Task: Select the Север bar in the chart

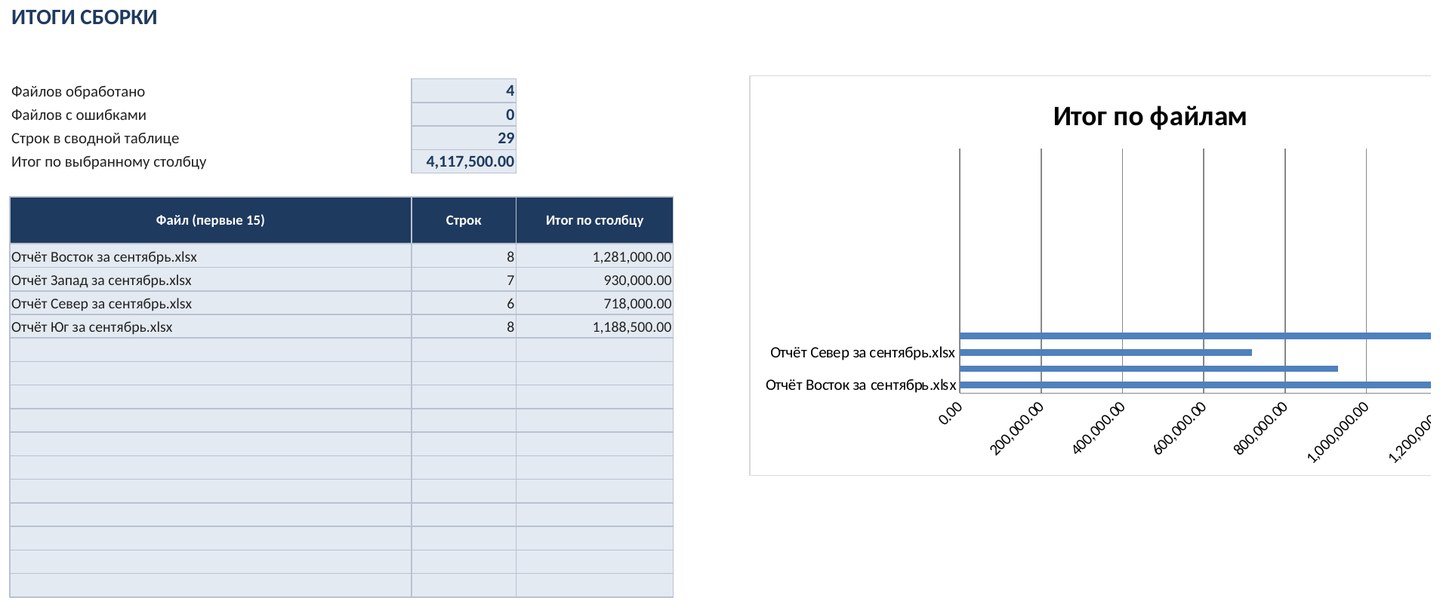Action: (x=1106, y=352)
